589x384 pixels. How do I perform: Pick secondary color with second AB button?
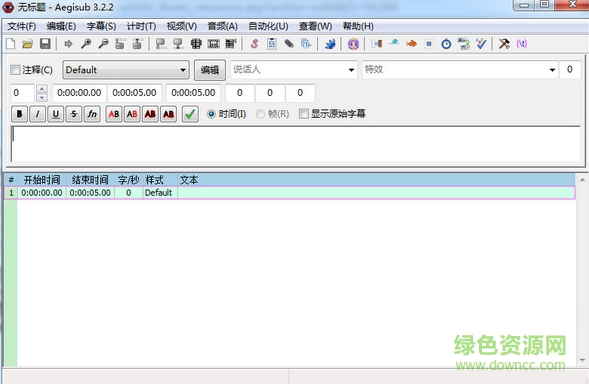point(132,113)
